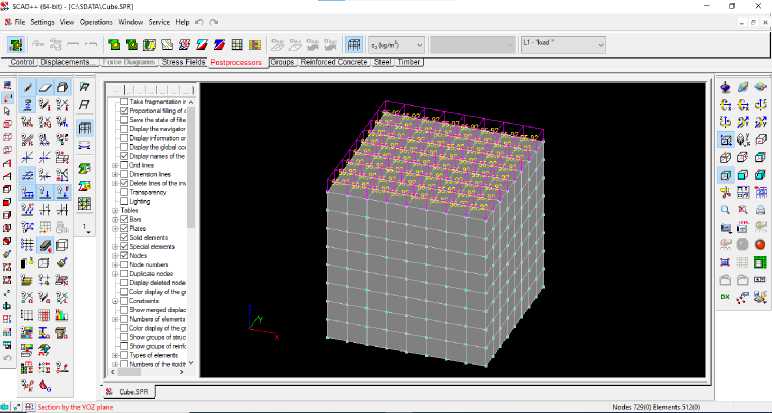This screenshot has height=413, width=772.
Task: Click the tree panel horizontal scrollbar
Action: pyautogui.click(x=149, y=372)
